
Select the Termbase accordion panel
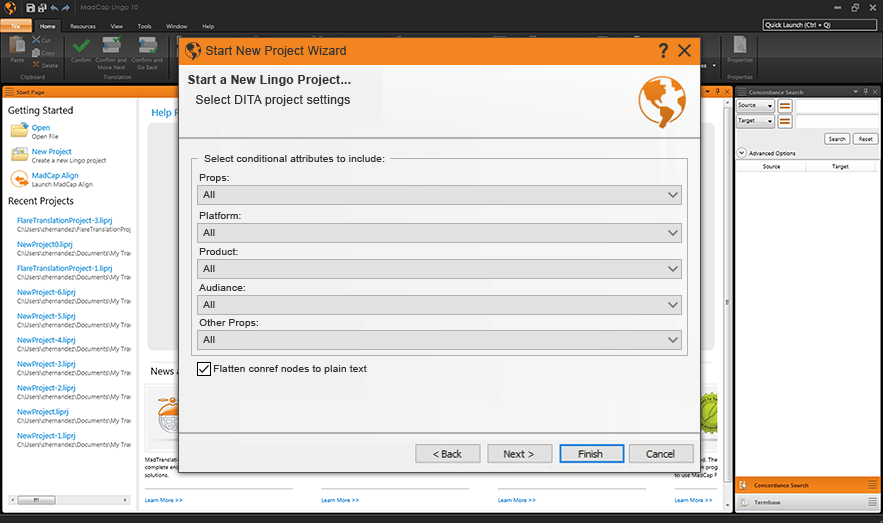pos(808,502)
